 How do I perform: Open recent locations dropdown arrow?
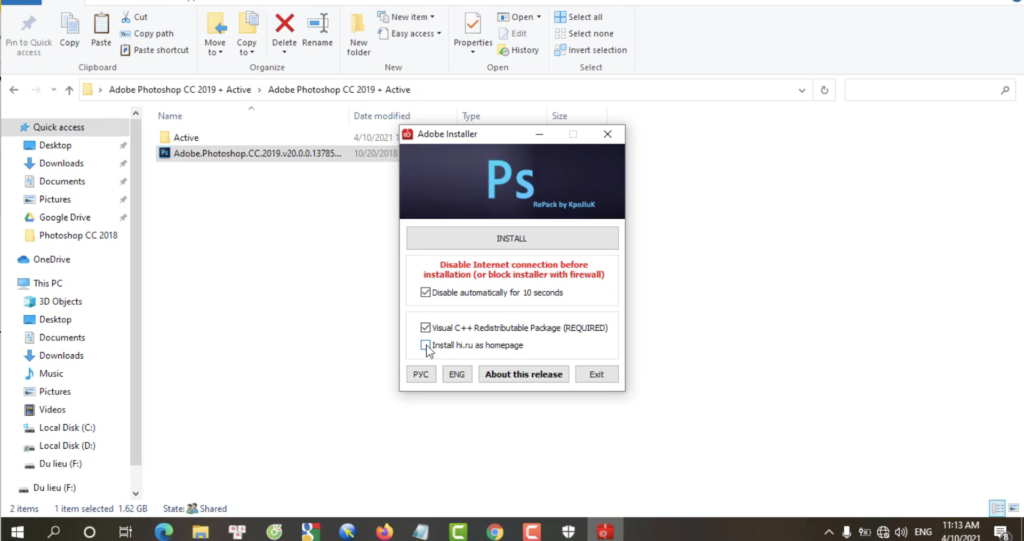tap(54, 90)
